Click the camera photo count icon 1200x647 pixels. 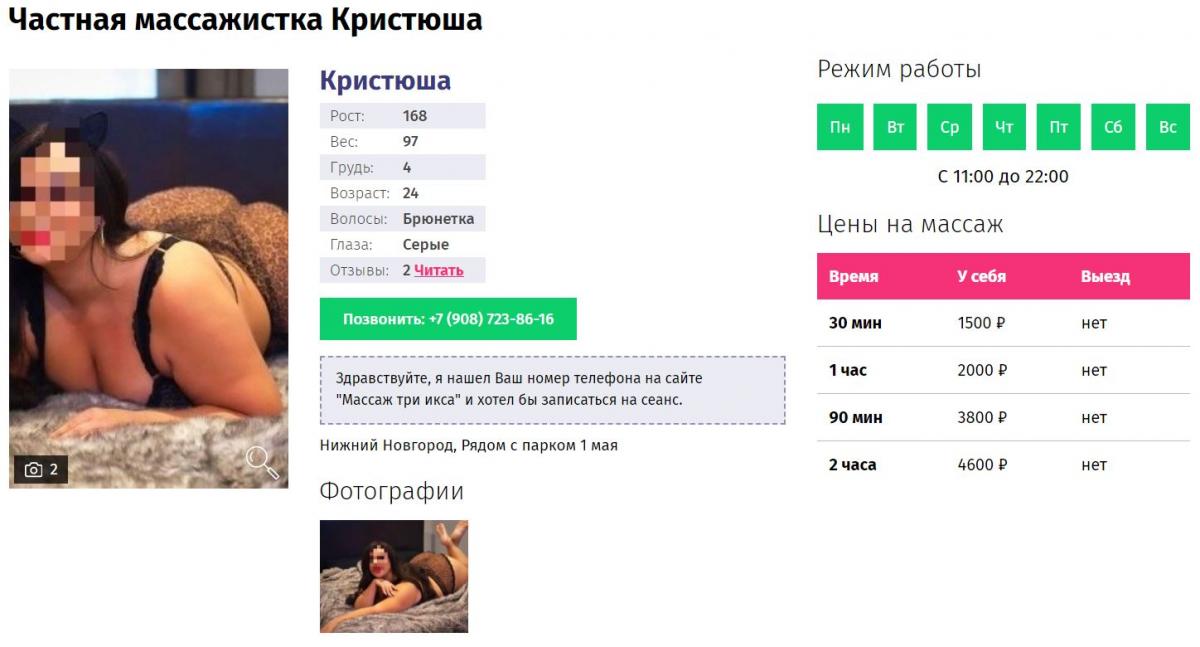[34, 470]
